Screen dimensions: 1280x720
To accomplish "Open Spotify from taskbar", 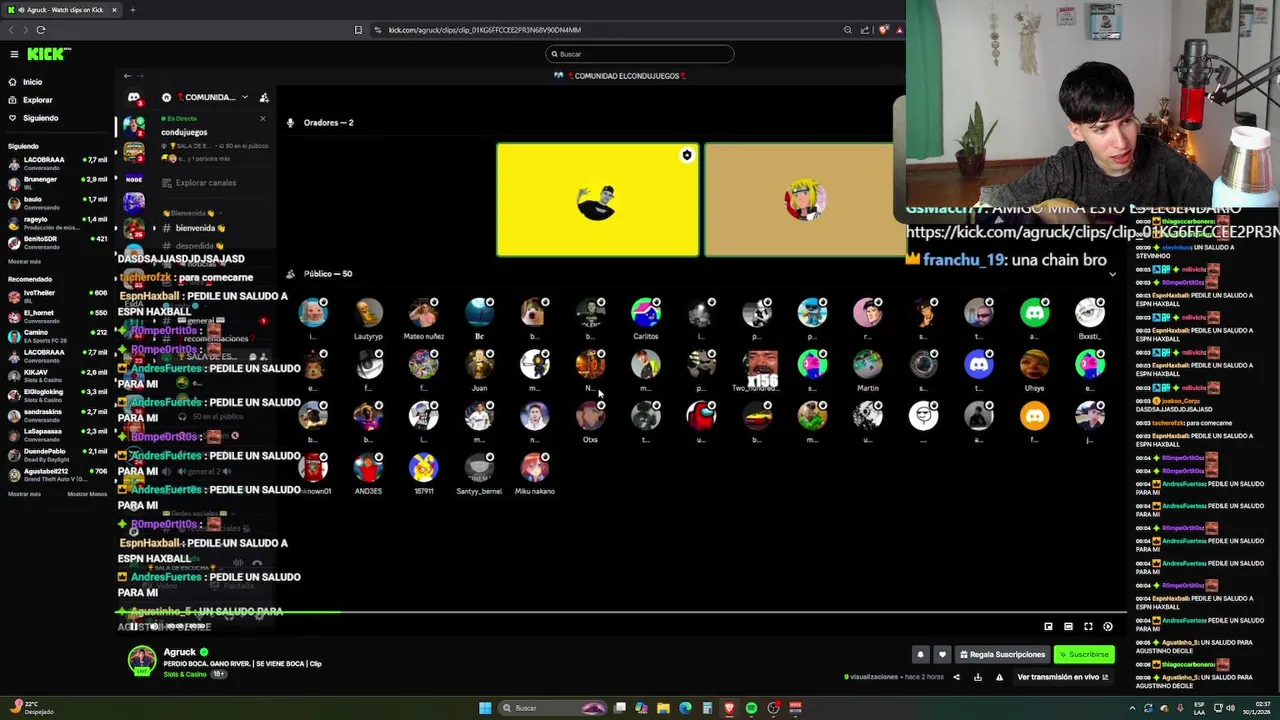I will (751, 708).
